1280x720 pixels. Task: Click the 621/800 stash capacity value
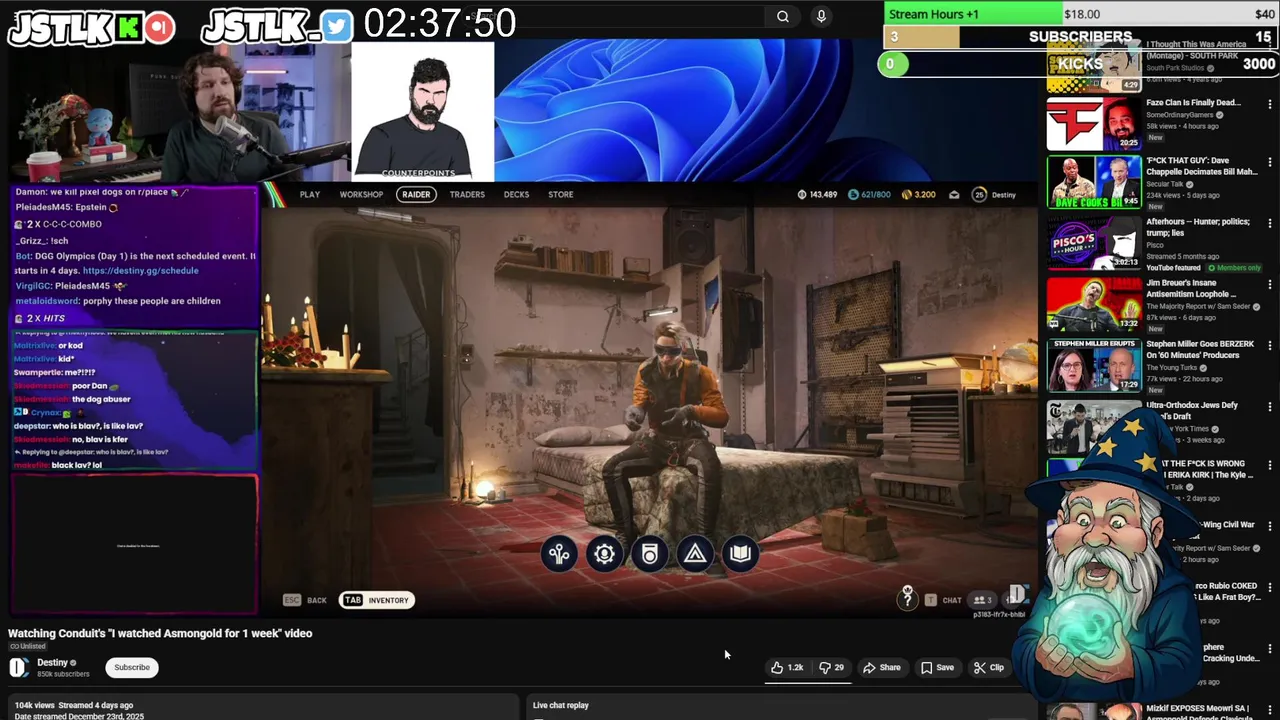(875, 195)
